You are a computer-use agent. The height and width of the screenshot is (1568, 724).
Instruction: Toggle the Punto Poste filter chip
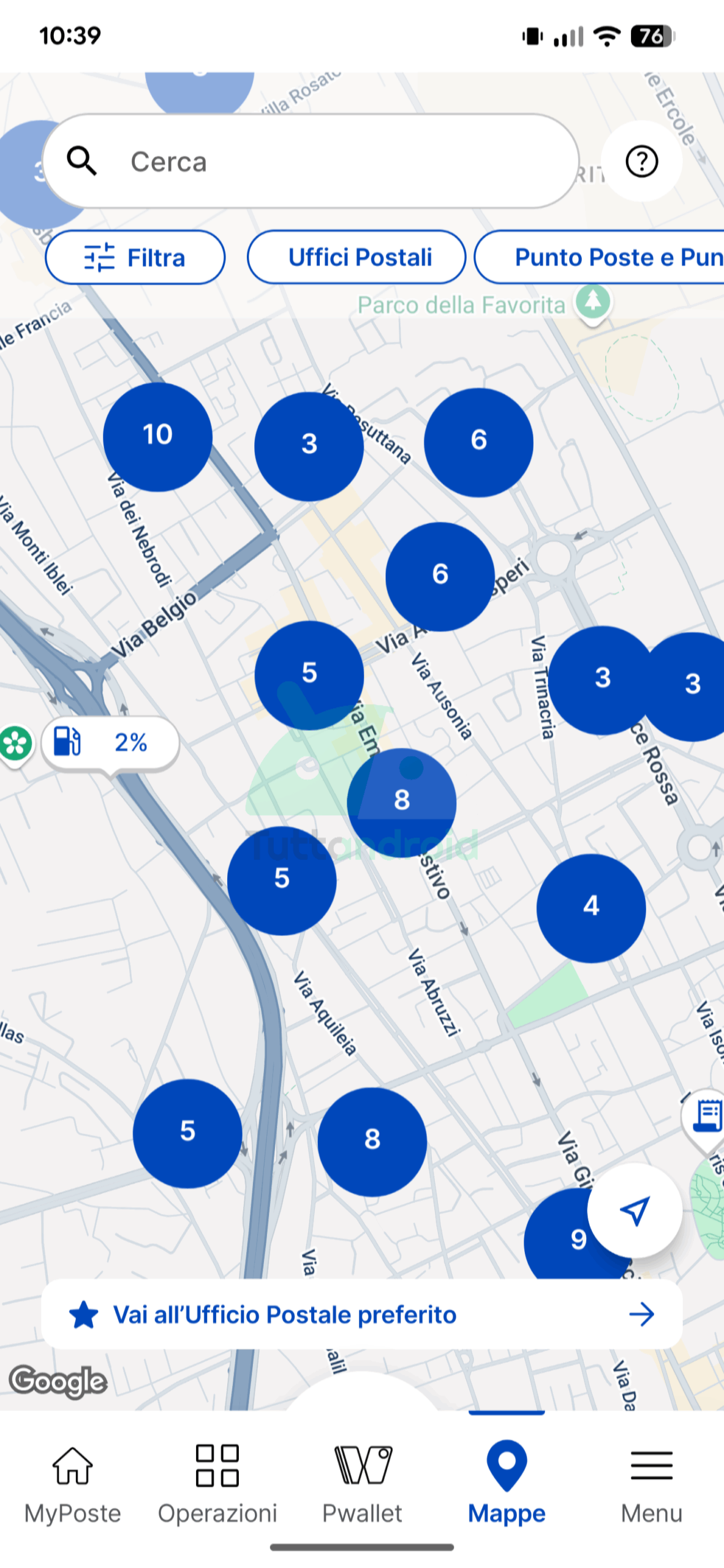pos(606,258)
